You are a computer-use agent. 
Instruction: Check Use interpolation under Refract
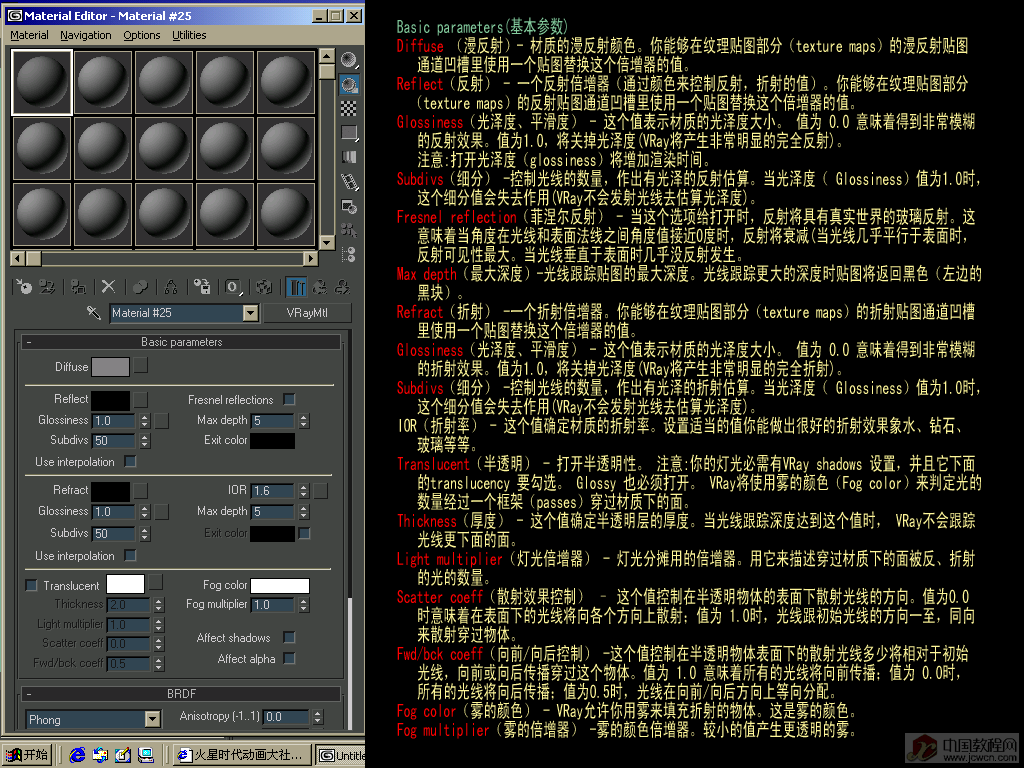(131, 555)
